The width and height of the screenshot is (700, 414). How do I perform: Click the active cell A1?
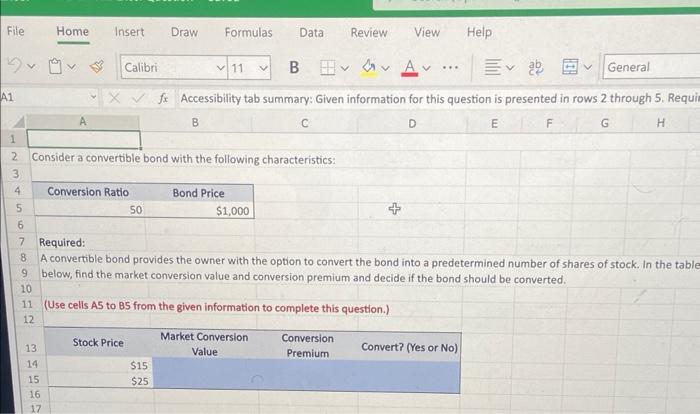(x=83, y=139)
